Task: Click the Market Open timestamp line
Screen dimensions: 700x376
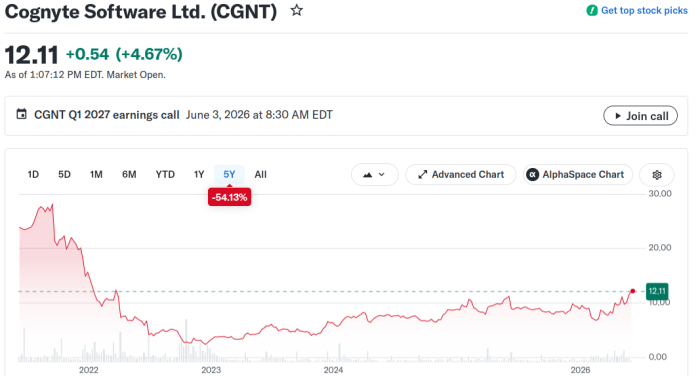Action: 85,75
